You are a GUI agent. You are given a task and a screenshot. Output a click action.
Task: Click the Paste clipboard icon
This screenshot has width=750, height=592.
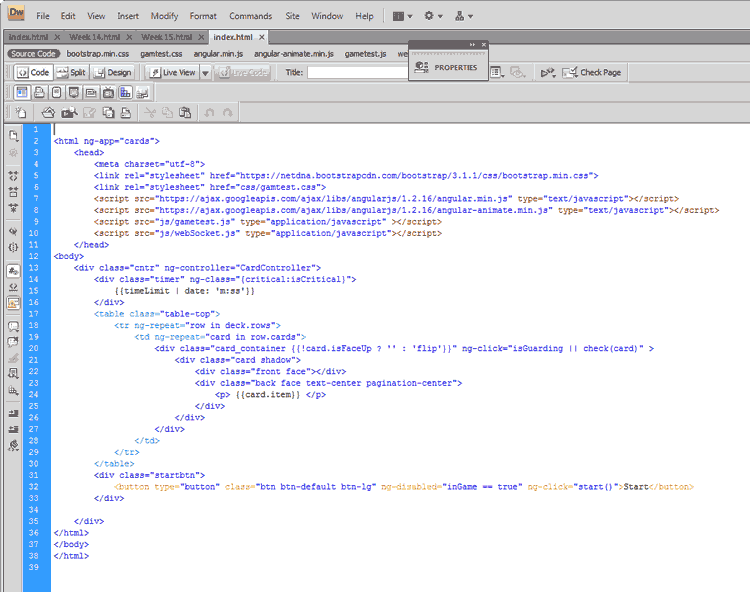[185, 112]
